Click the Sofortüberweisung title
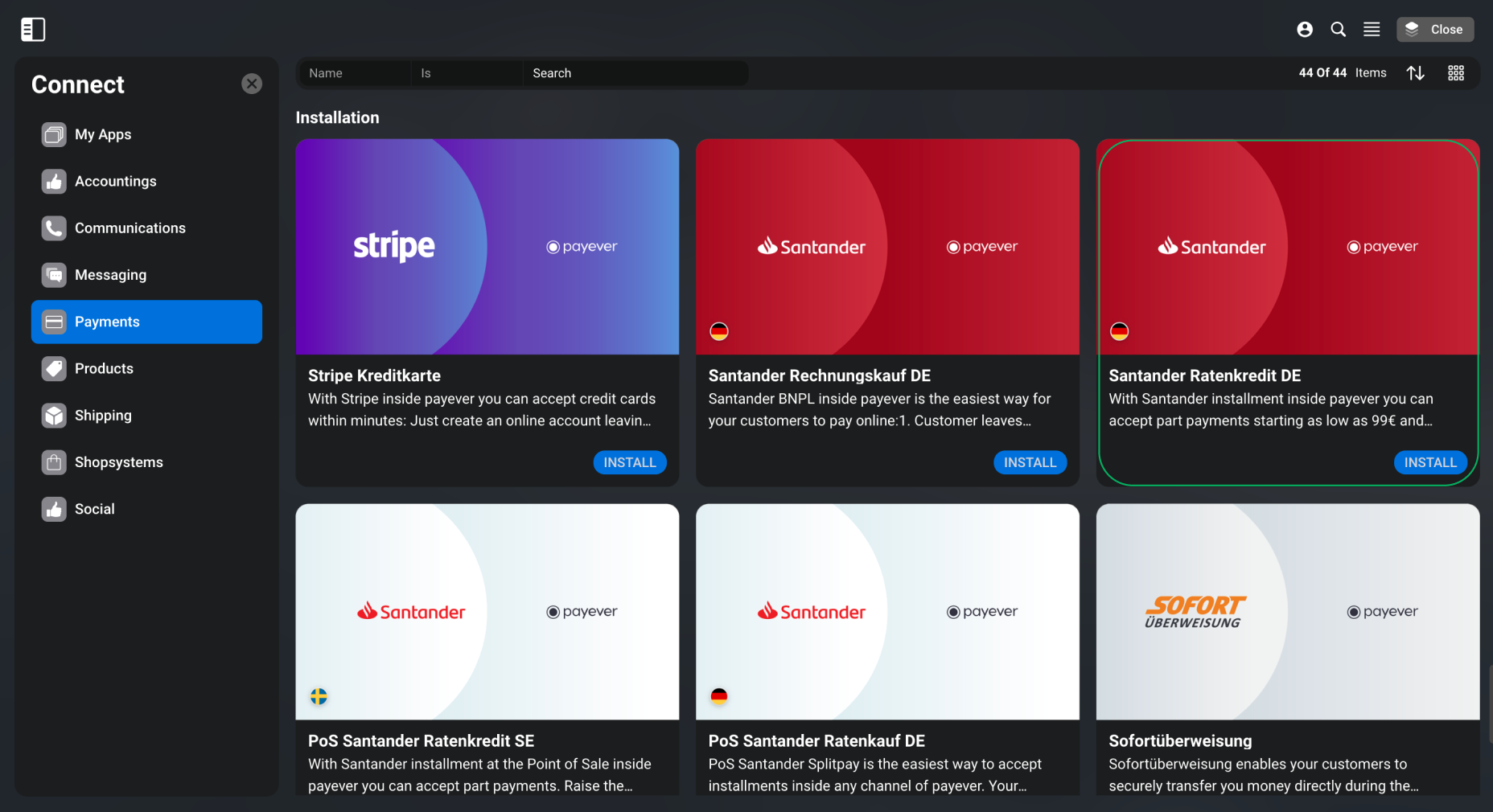 [x=1180, y=740]
